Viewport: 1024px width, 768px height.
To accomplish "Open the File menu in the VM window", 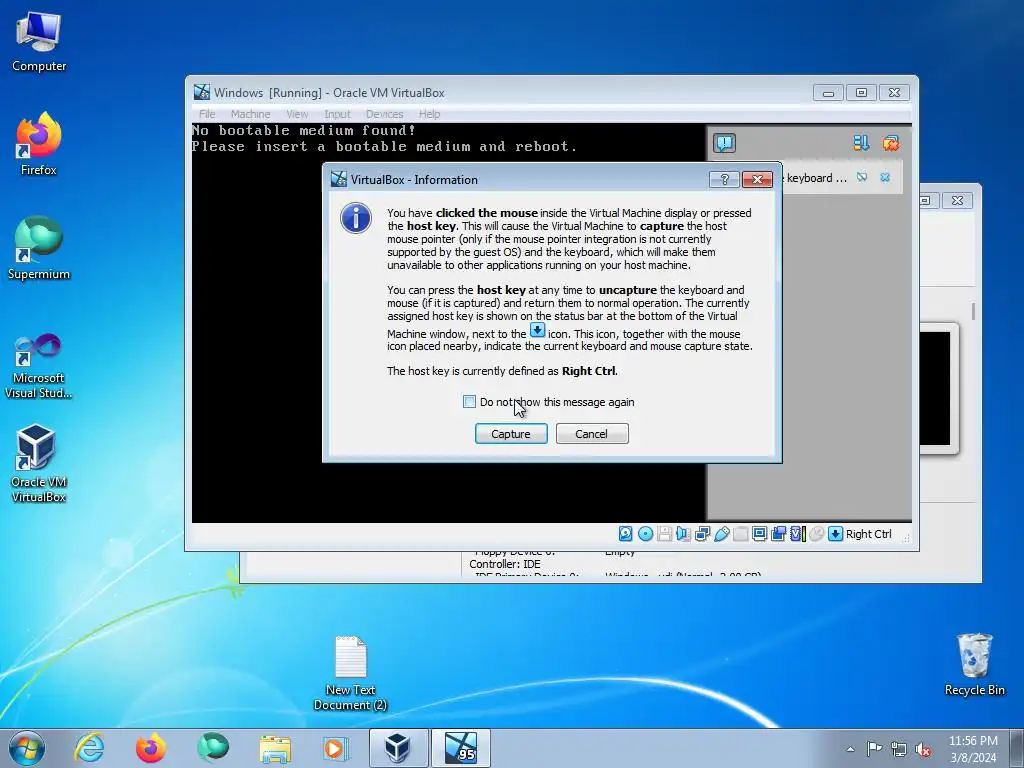I will point(207,114).
